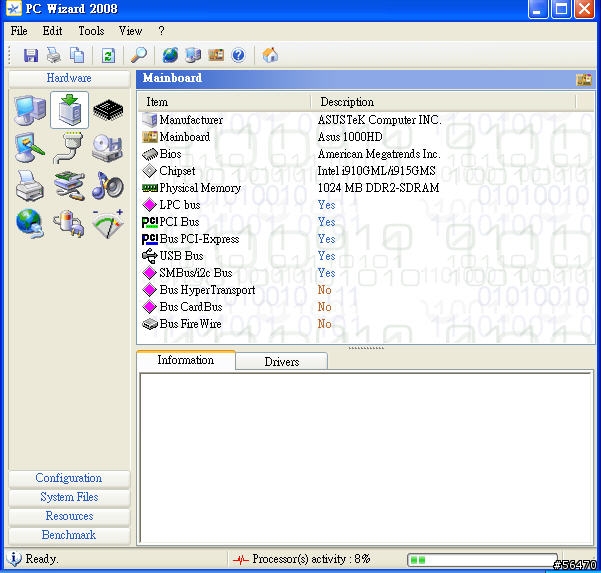Open the Tools menu
The width and height of the screenshot is (601, 573).
pyautogui.click(x=91, y=31)
